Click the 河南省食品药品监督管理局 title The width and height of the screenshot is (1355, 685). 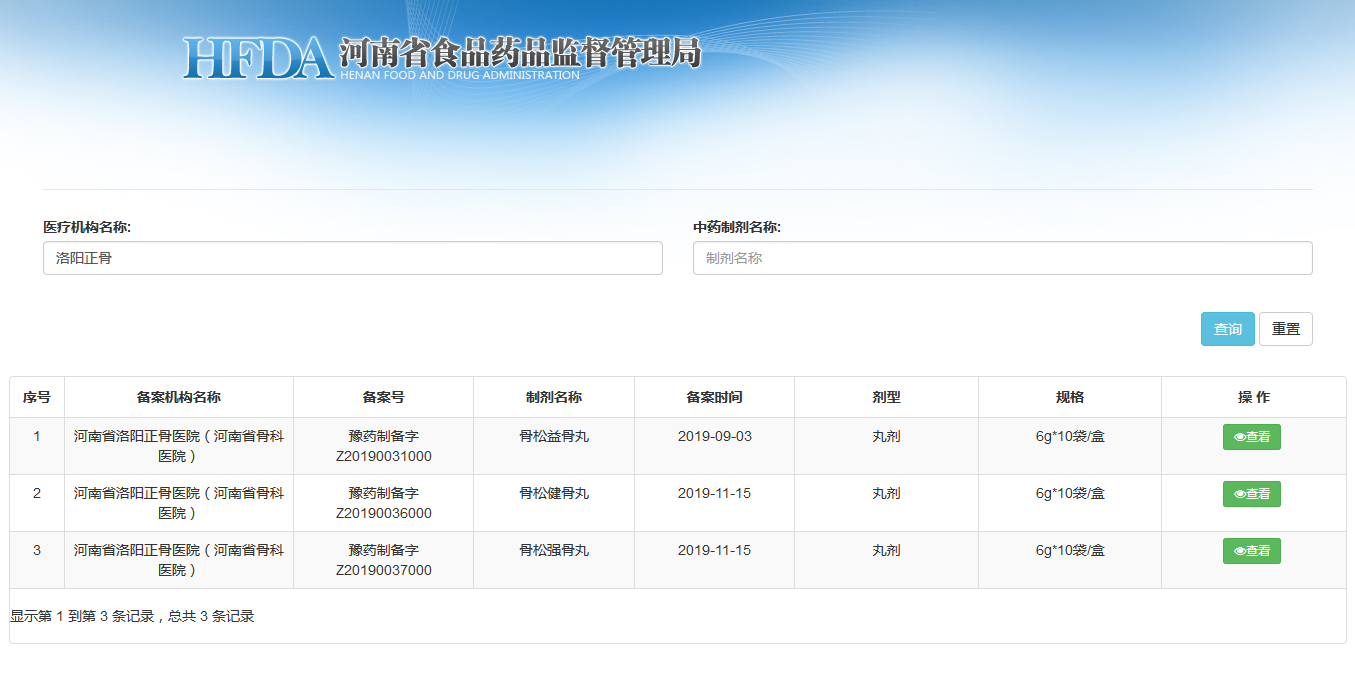520,51
